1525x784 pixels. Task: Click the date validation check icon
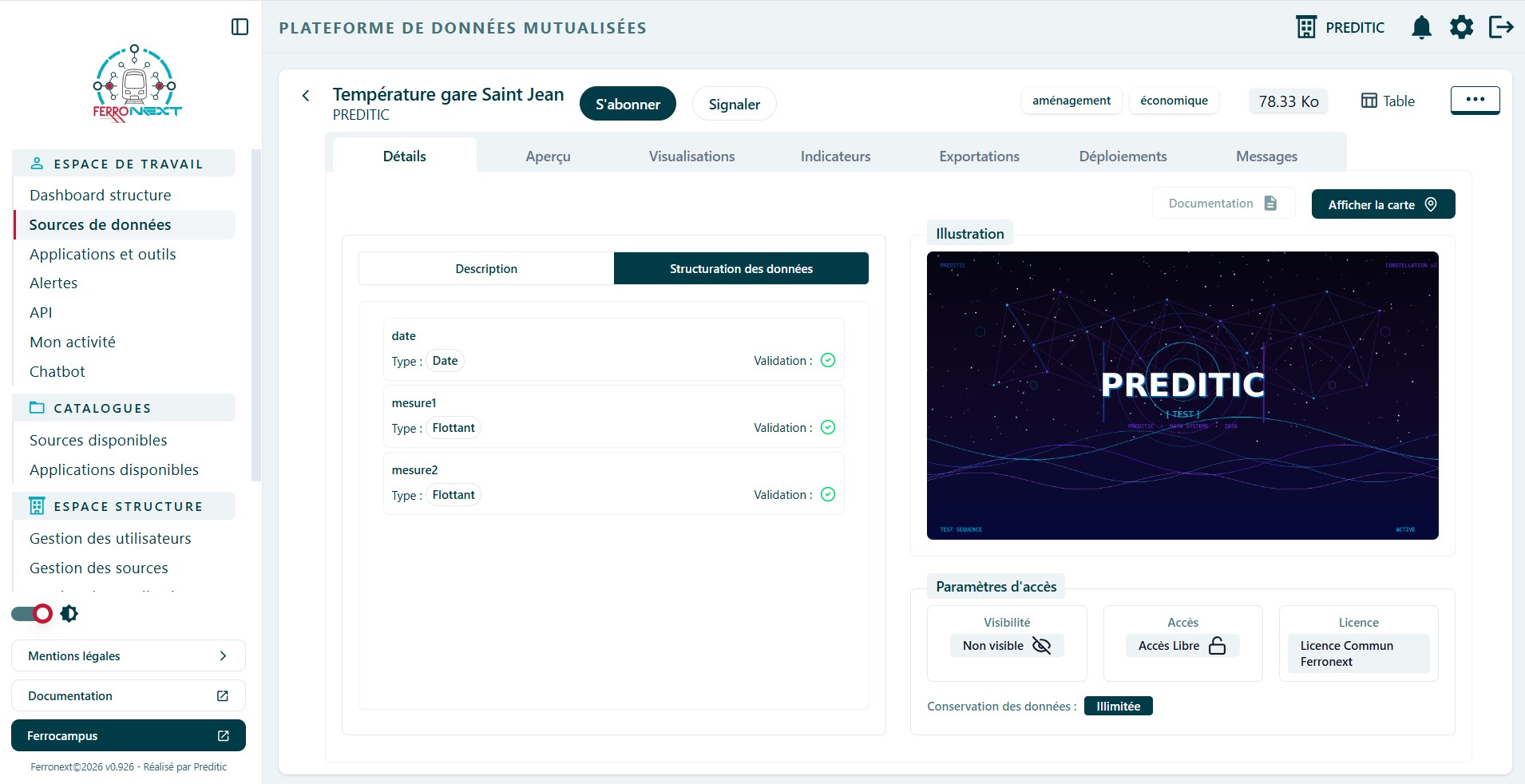pyautogui.click(x=828, y=360)
